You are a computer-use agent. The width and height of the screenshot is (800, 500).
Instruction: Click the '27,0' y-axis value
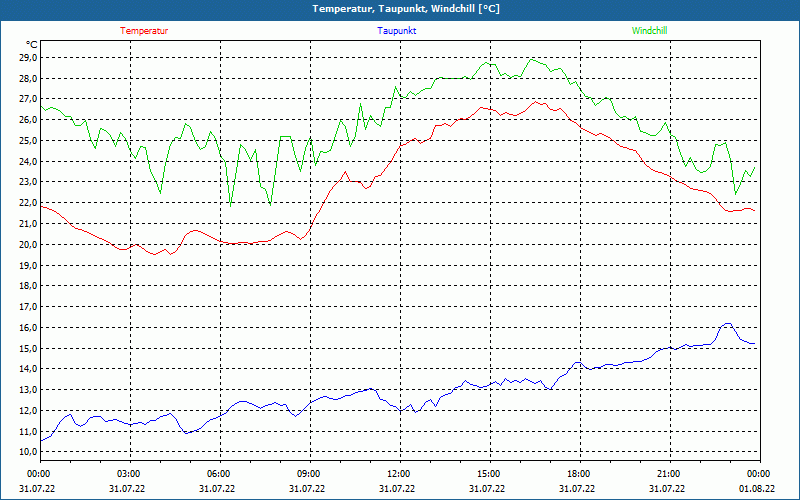tap(29, 99)
